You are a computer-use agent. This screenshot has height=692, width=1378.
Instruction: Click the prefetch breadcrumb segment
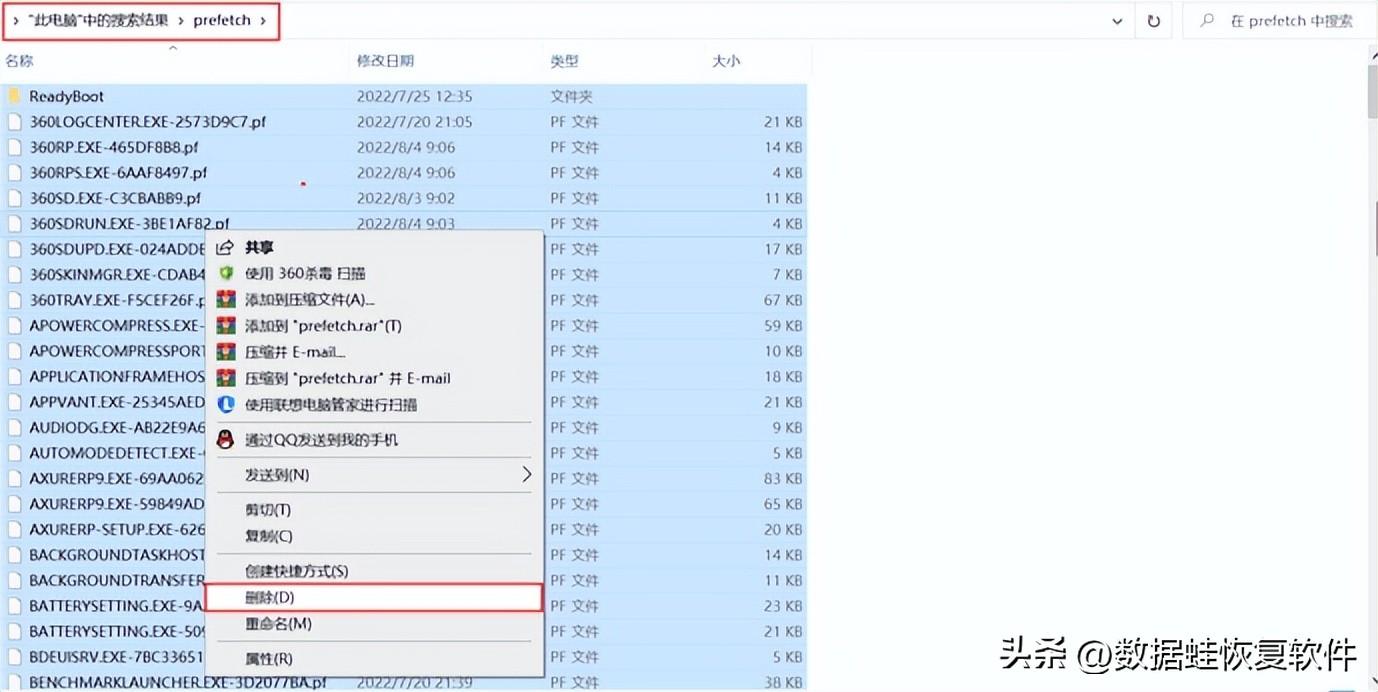(219, 19)
